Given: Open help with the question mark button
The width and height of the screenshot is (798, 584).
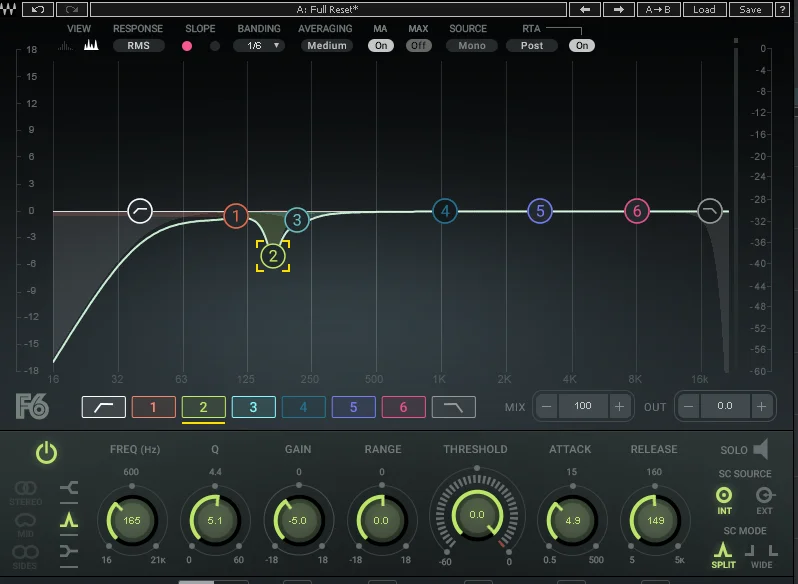Looking at the screenshot, I should tap(783, 9).
